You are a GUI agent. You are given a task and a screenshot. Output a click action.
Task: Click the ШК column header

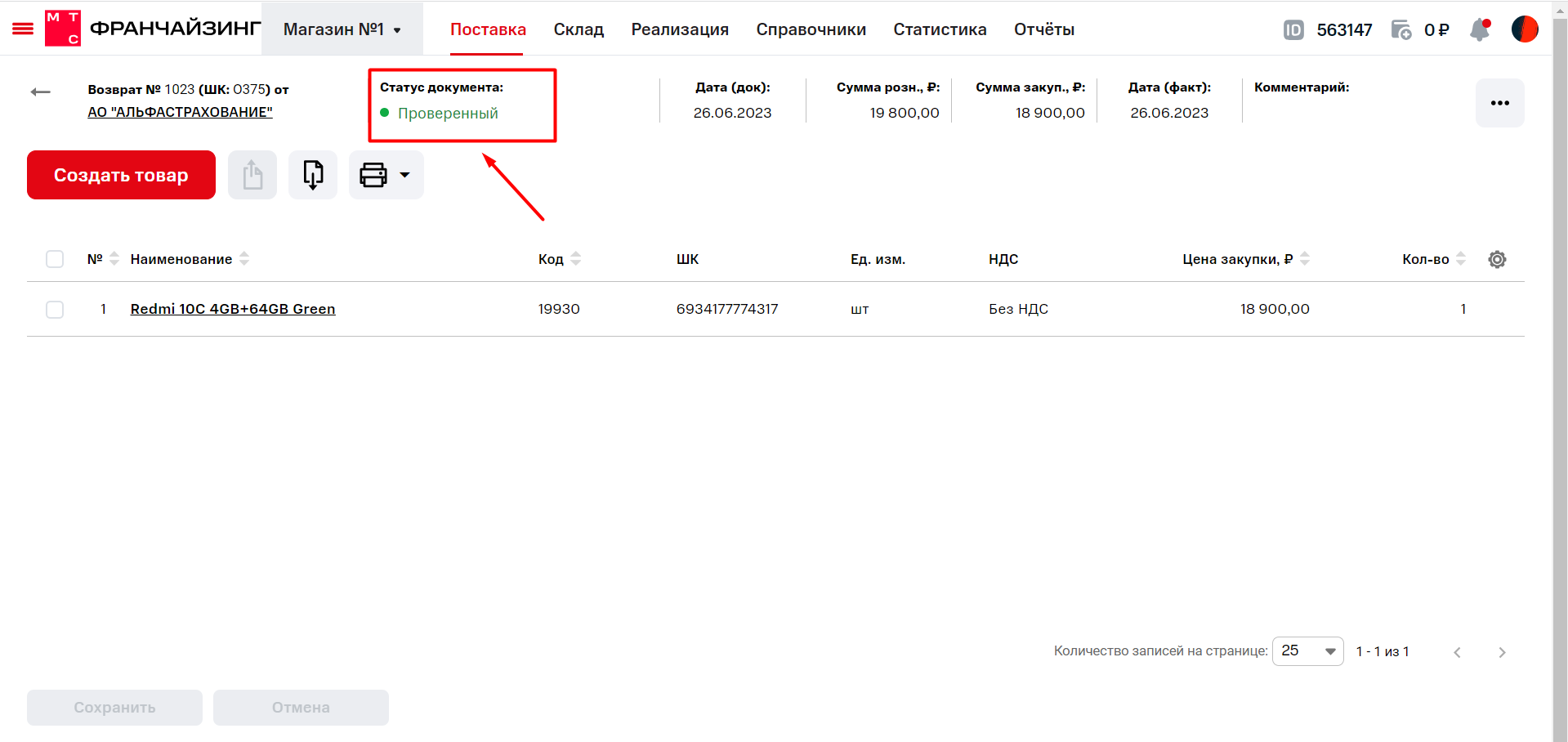tap(687, 259)
